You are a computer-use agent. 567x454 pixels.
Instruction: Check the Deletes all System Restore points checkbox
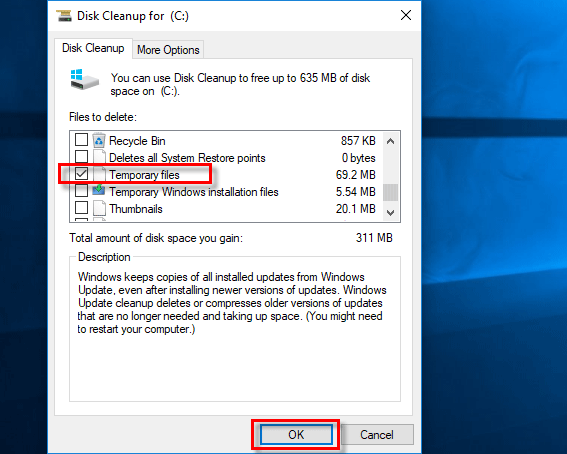coord(81,157)
